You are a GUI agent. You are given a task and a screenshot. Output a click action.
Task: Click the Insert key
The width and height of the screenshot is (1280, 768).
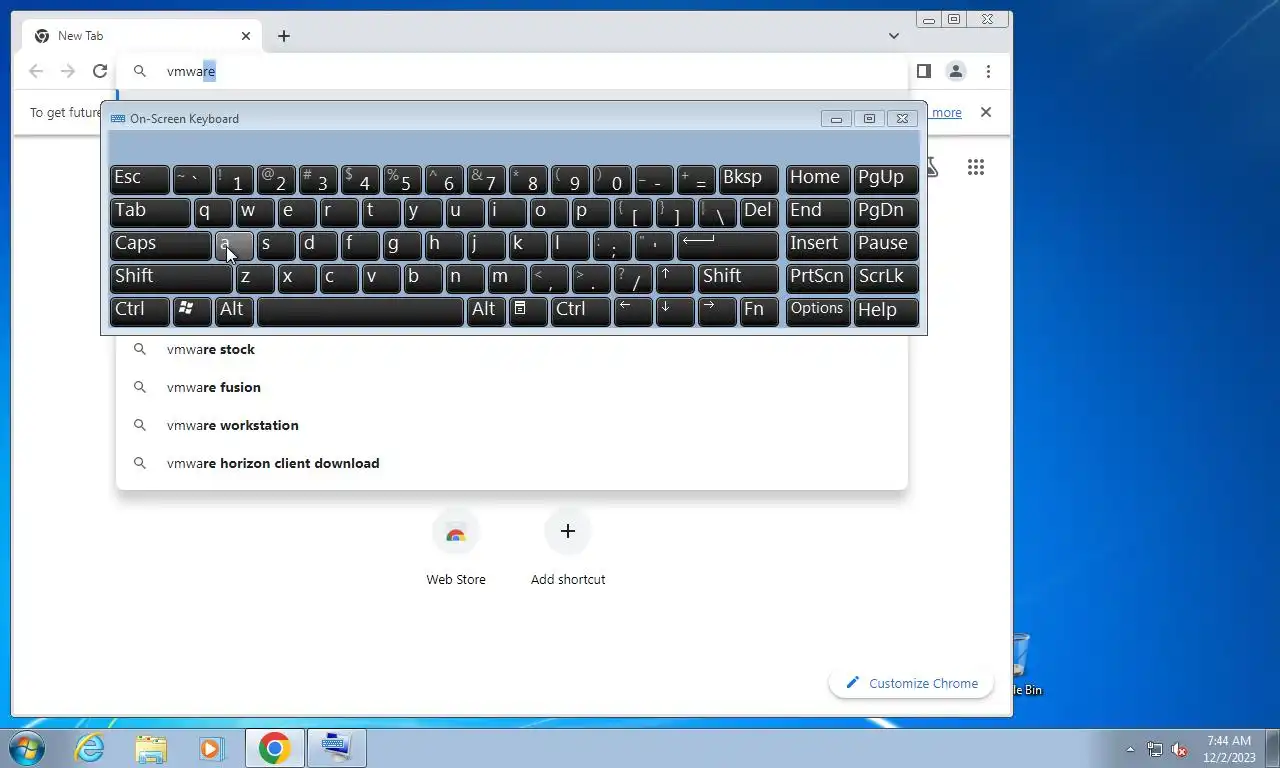coord(818,245)
